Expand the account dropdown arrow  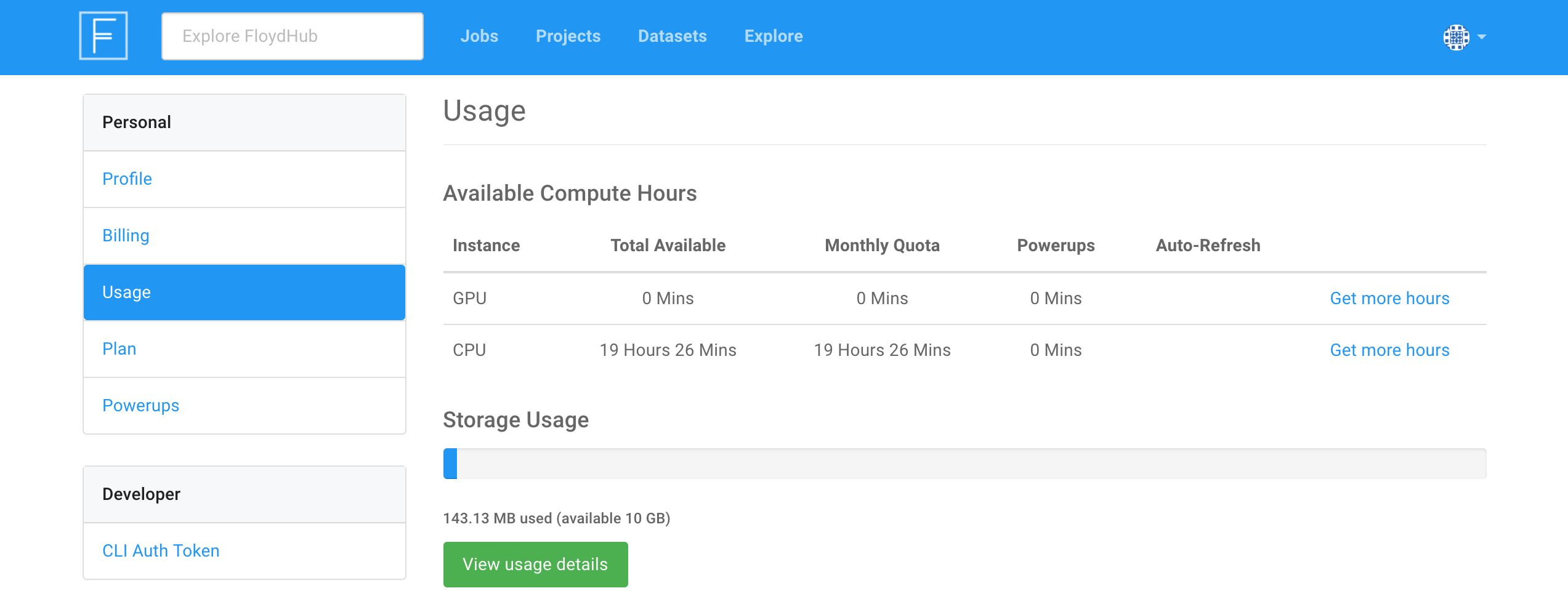coord(1482,37)
